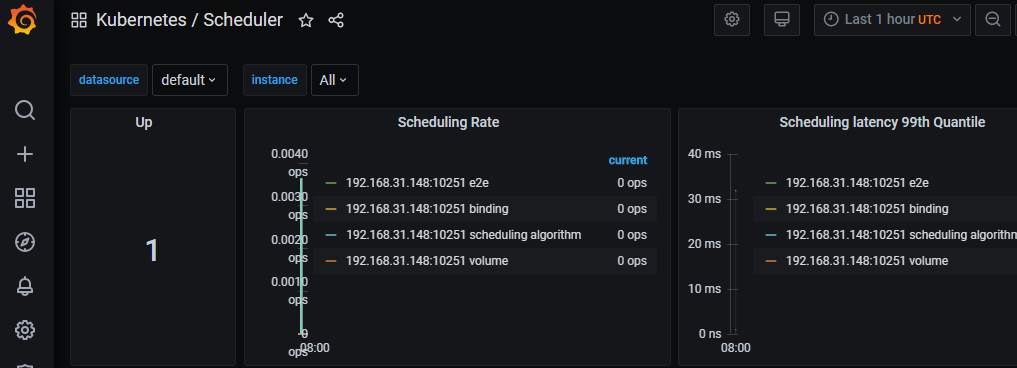
Task: Sort legend by the current column header
Action: [x=627, y=160]
